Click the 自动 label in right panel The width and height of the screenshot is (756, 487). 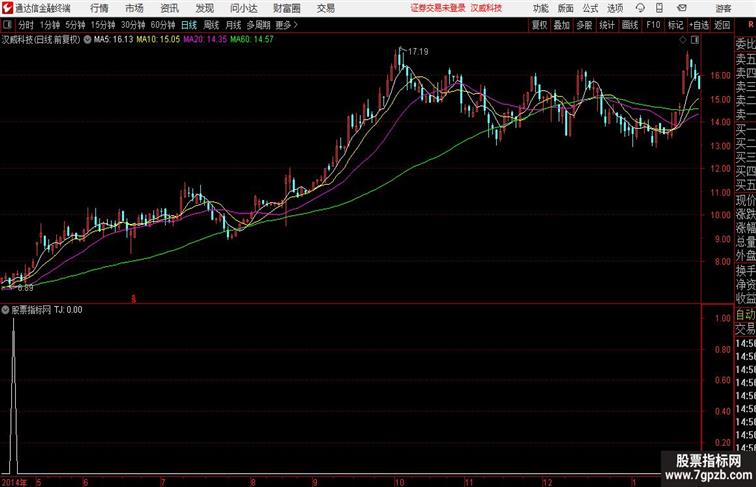[x=745, y=315]
